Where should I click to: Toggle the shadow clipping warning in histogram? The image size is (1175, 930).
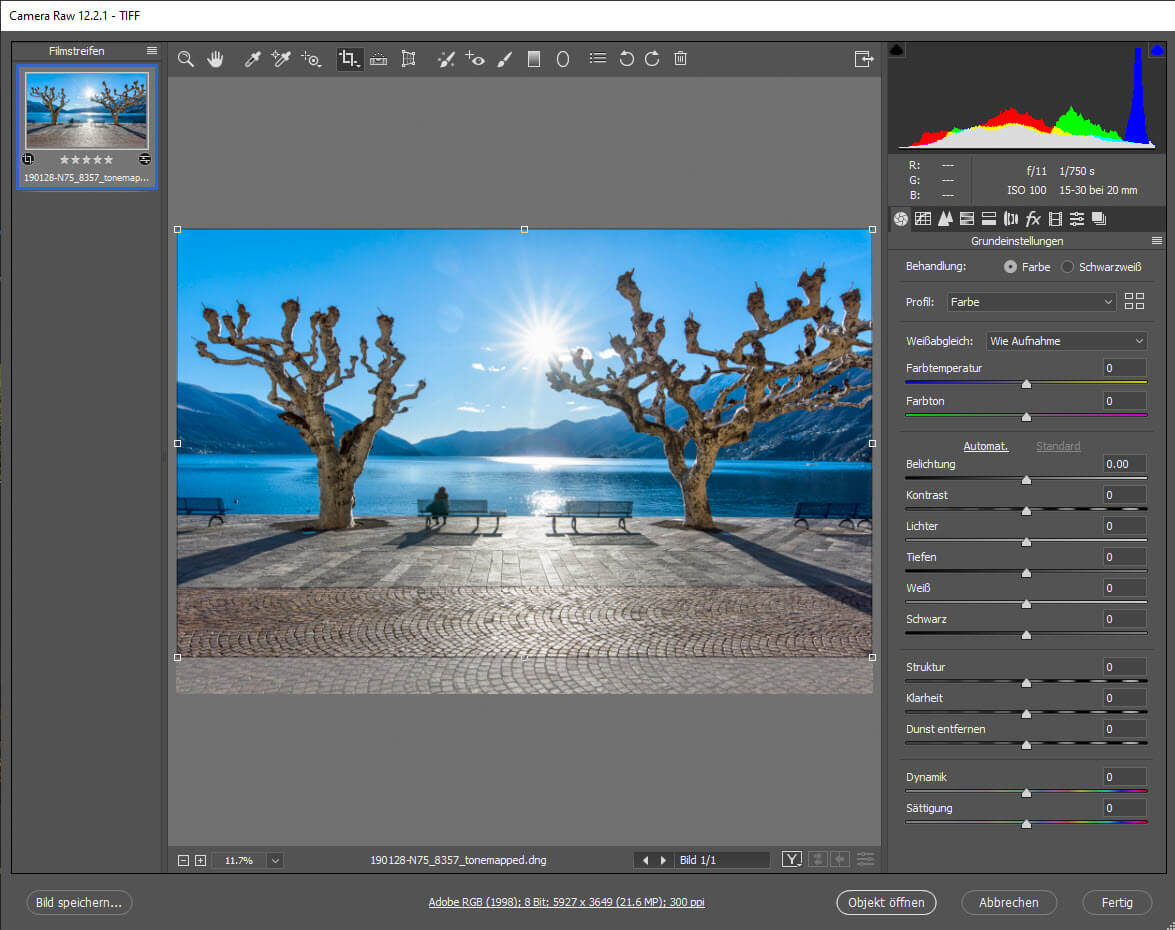pos(897,50)
